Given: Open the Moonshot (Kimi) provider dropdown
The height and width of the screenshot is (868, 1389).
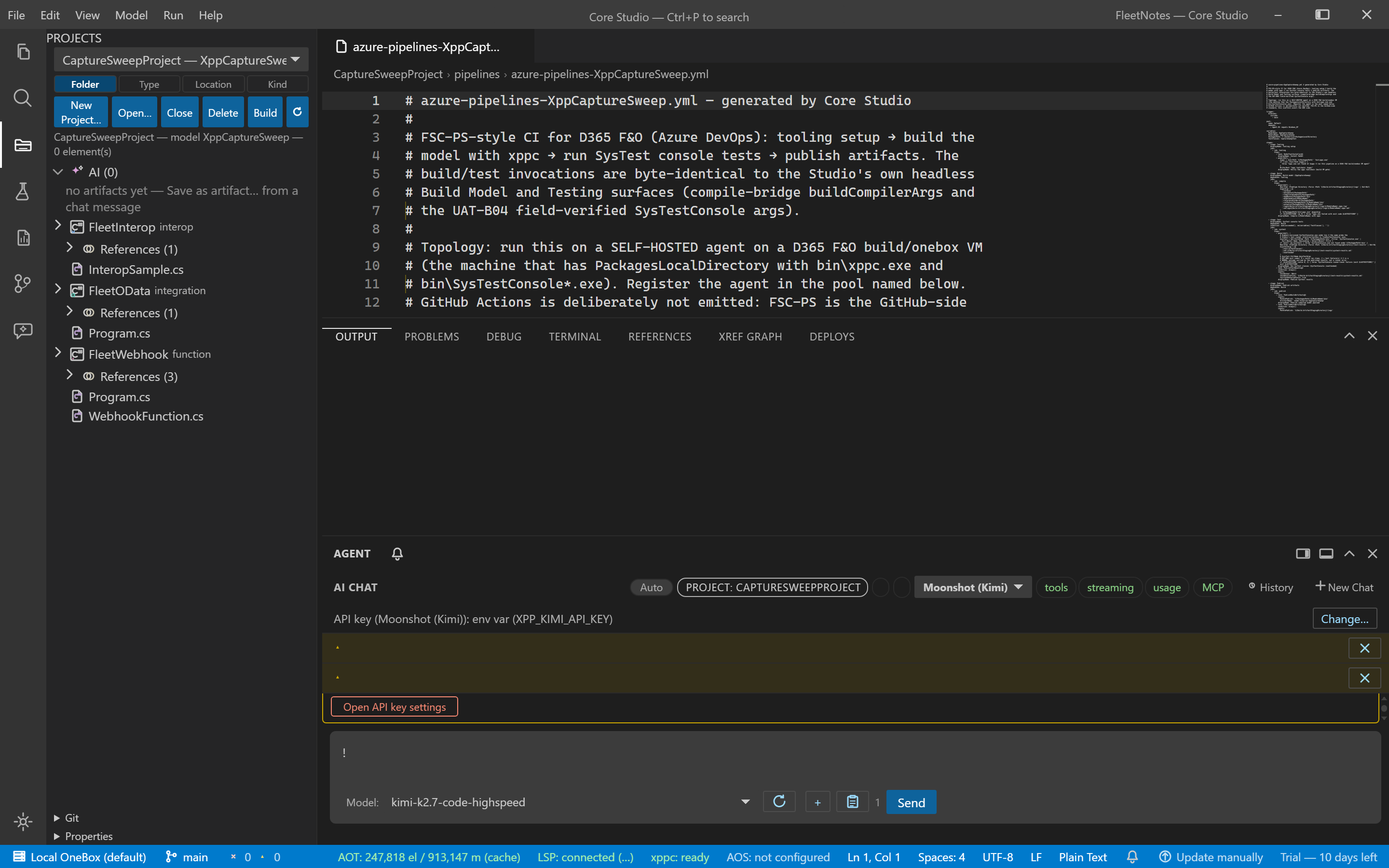Looking at the screenshot, I should click(x=972, y=587).
